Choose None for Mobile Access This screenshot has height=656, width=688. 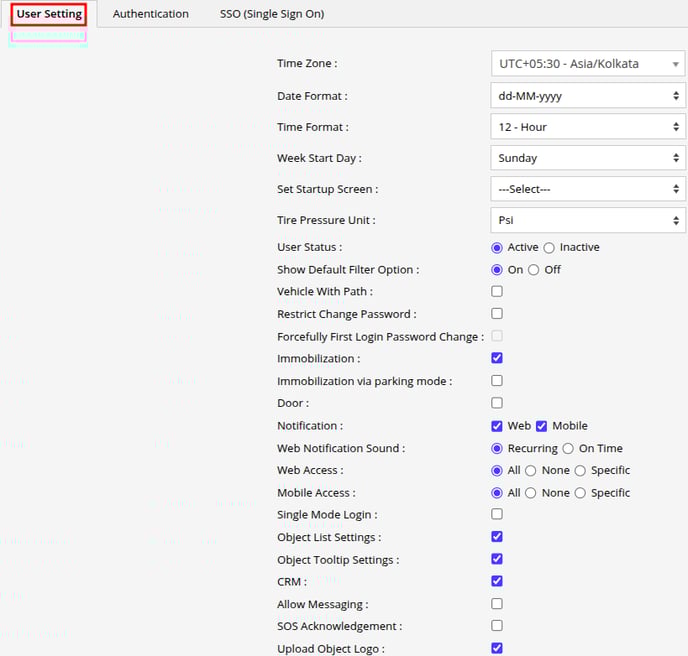pyautogui.click(x=531, y=493)
